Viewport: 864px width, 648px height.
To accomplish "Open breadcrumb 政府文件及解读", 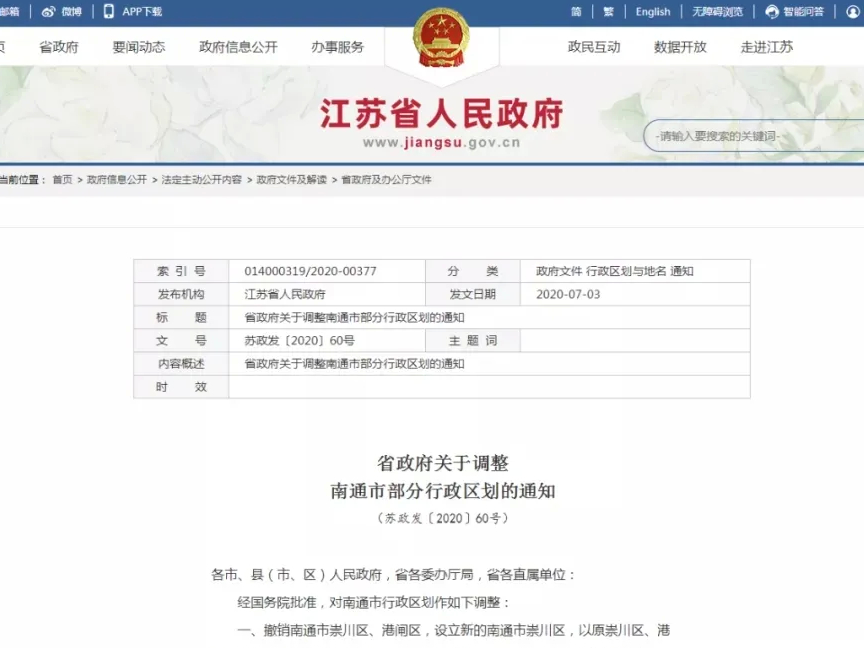I will (291, 180).
